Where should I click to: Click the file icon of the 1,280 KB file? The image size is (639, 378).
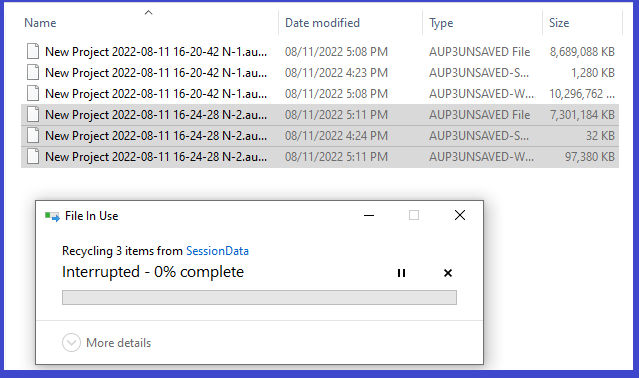coord(33,73)
